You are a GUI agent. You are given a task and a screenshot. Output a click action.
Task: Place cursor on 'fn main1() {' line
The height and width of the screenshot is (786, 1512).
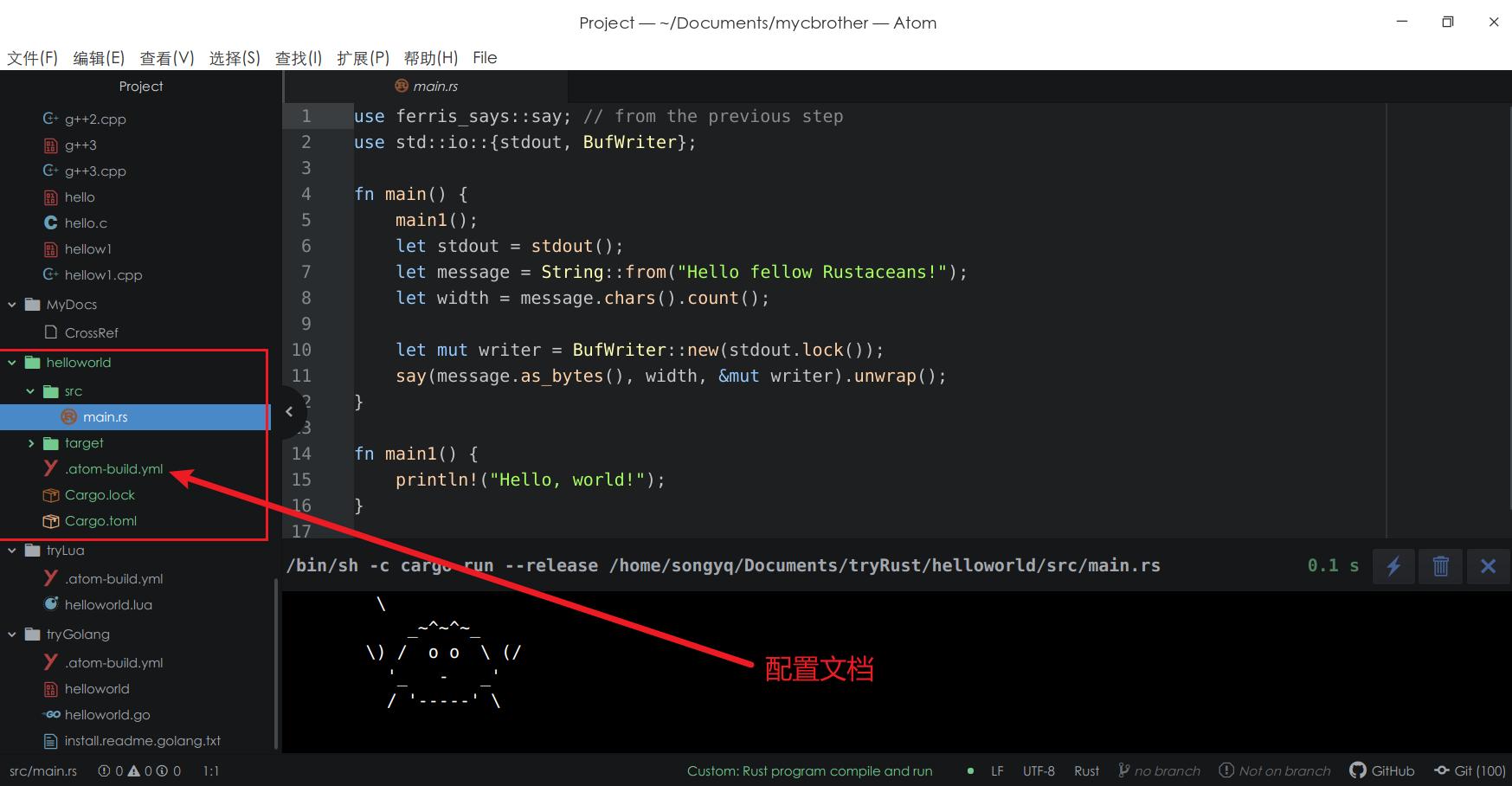tap(416, 454)
